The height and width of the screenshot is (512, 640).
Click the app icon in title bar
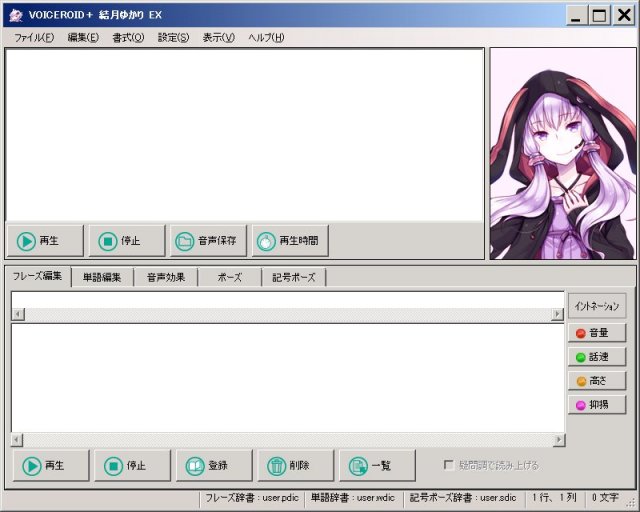[x=16, y=15]
